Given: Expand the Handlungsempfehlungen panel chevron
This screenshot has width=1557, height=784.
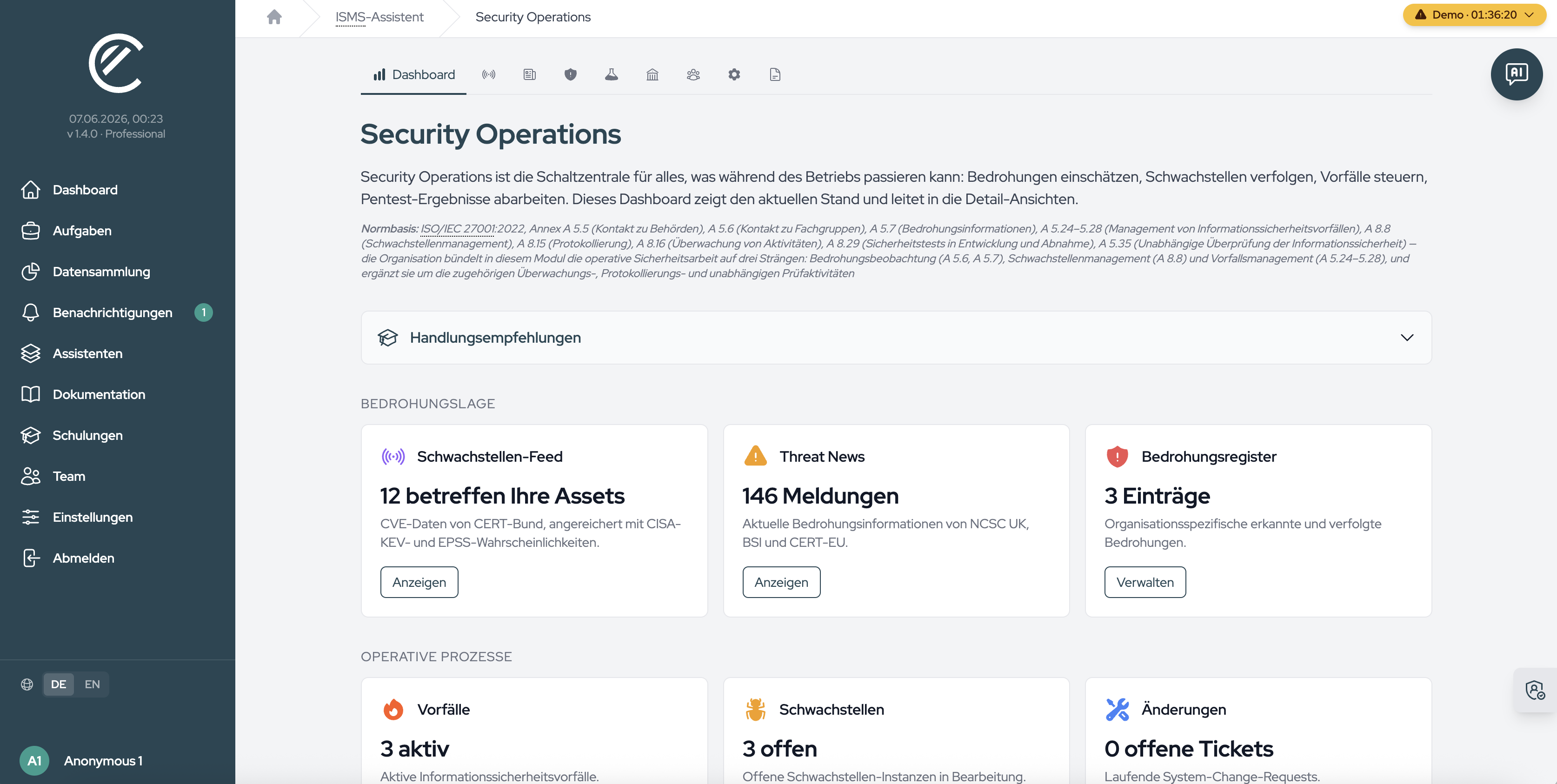Looking at the screenshot, I should 1407,337.
